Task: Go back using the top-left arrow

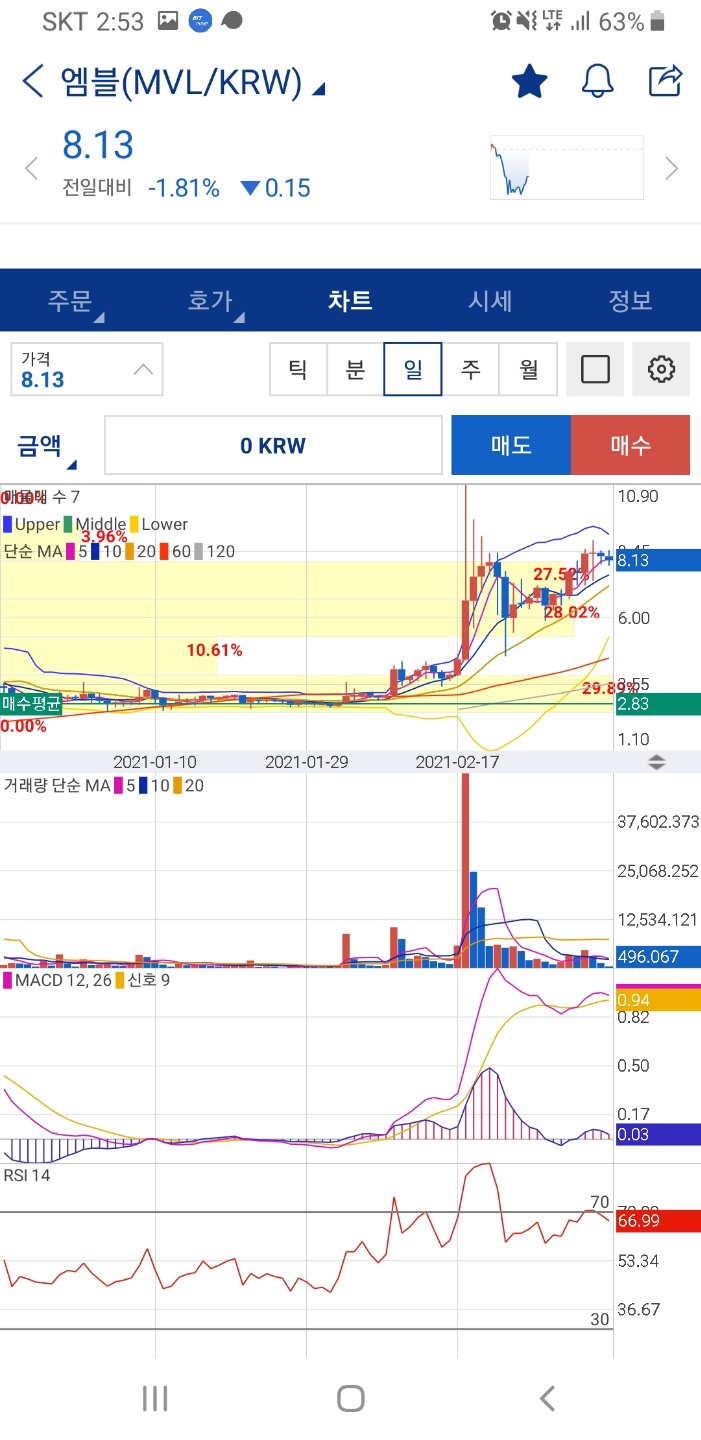Action: [33, 81]
